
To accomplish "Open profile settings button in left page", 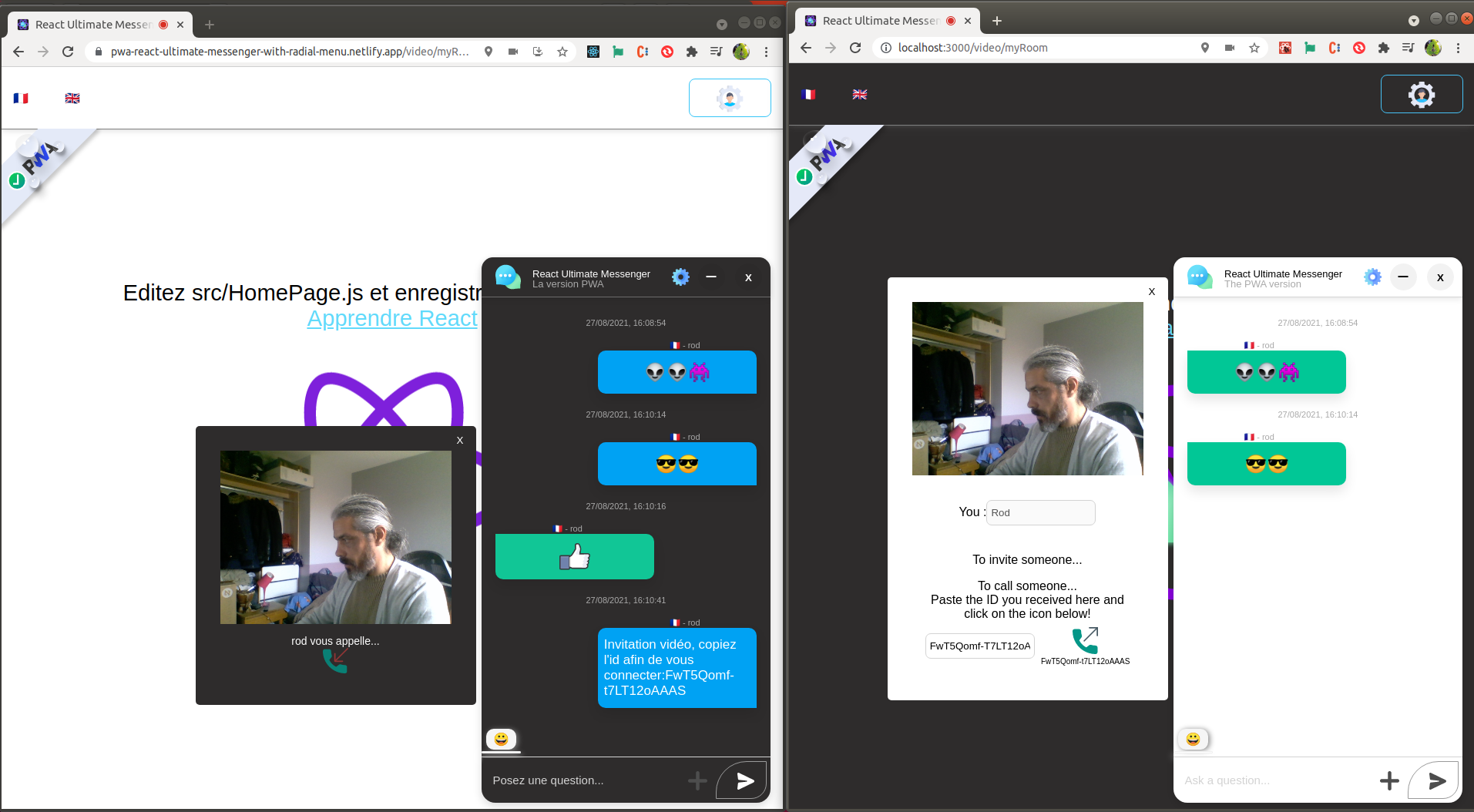I will (x=729, y=98).
